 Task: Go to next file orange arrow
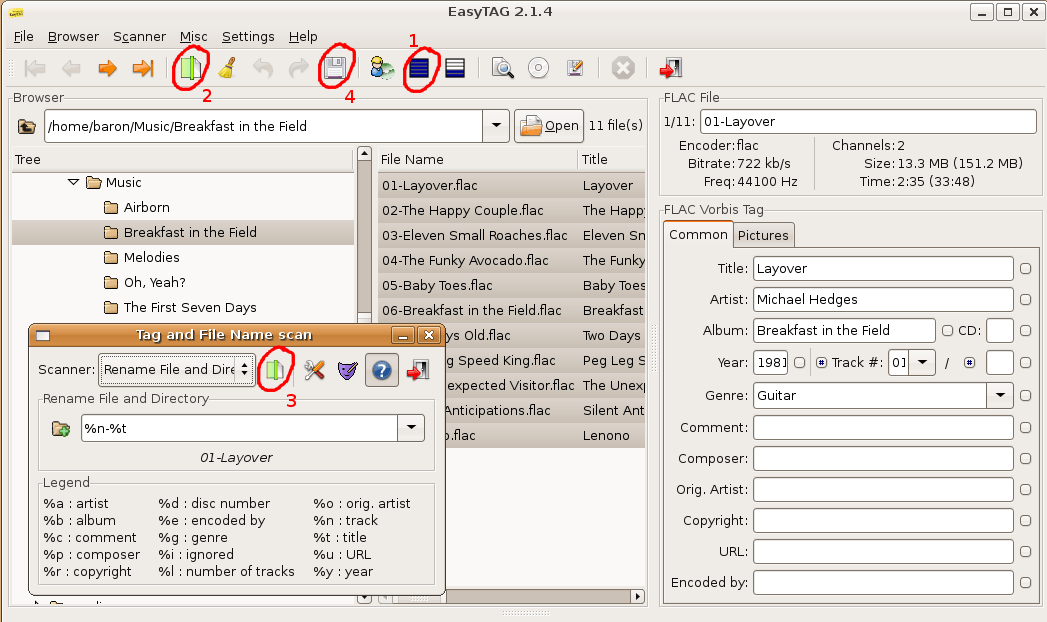coord(107,68)
